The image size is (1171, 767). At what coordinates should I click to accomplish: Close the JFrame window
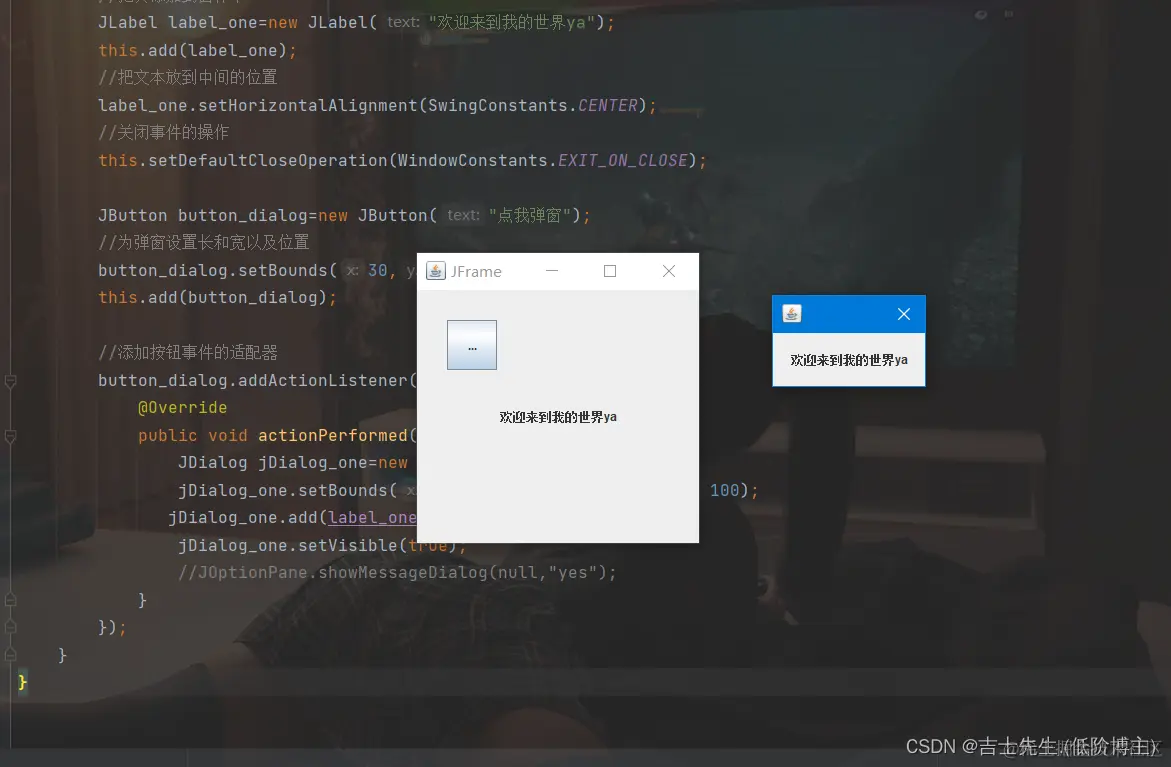tap(669, 270)
